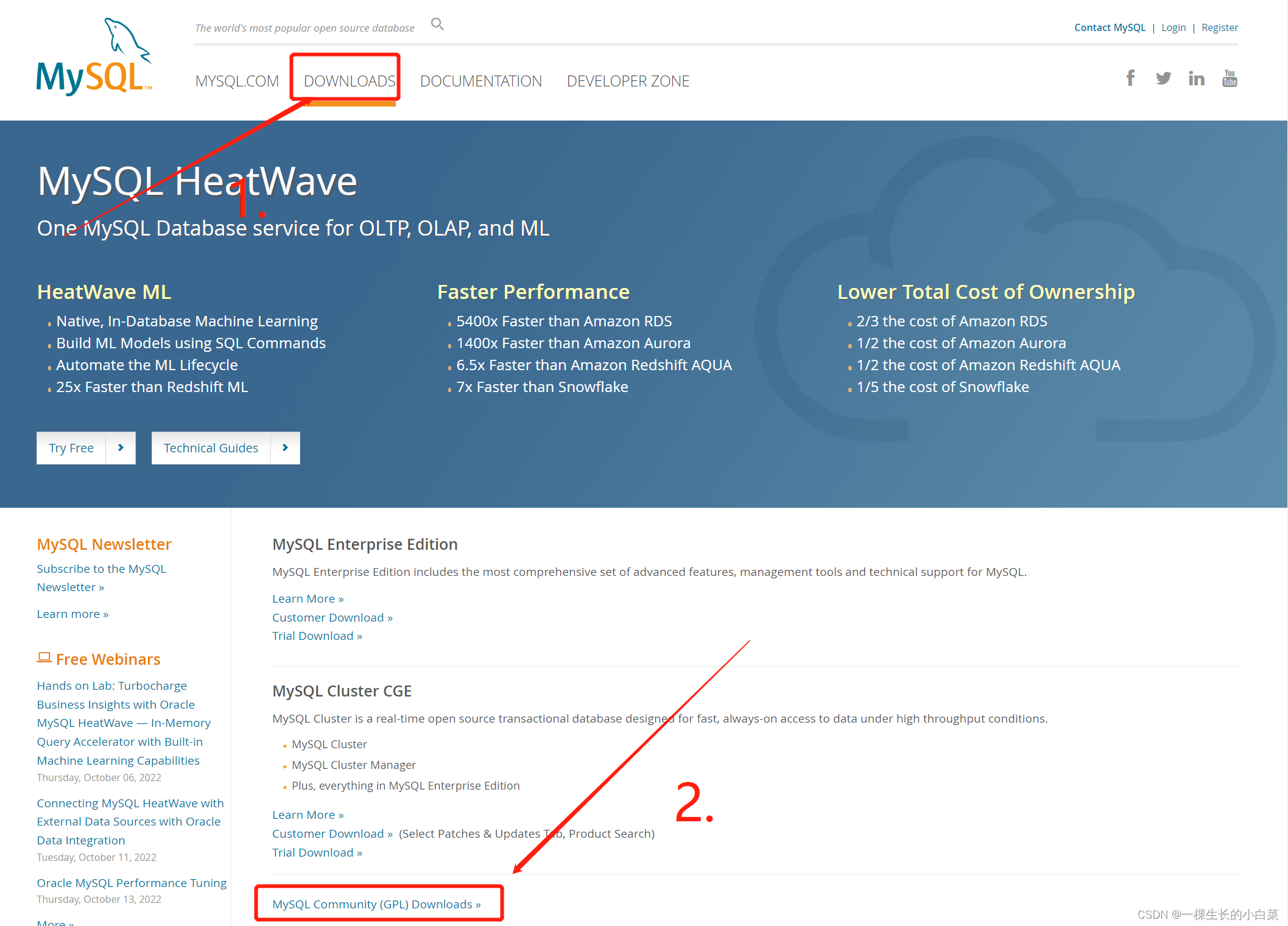
Task: Open the DOWNLOADS tab
Action: pos(350,81)
